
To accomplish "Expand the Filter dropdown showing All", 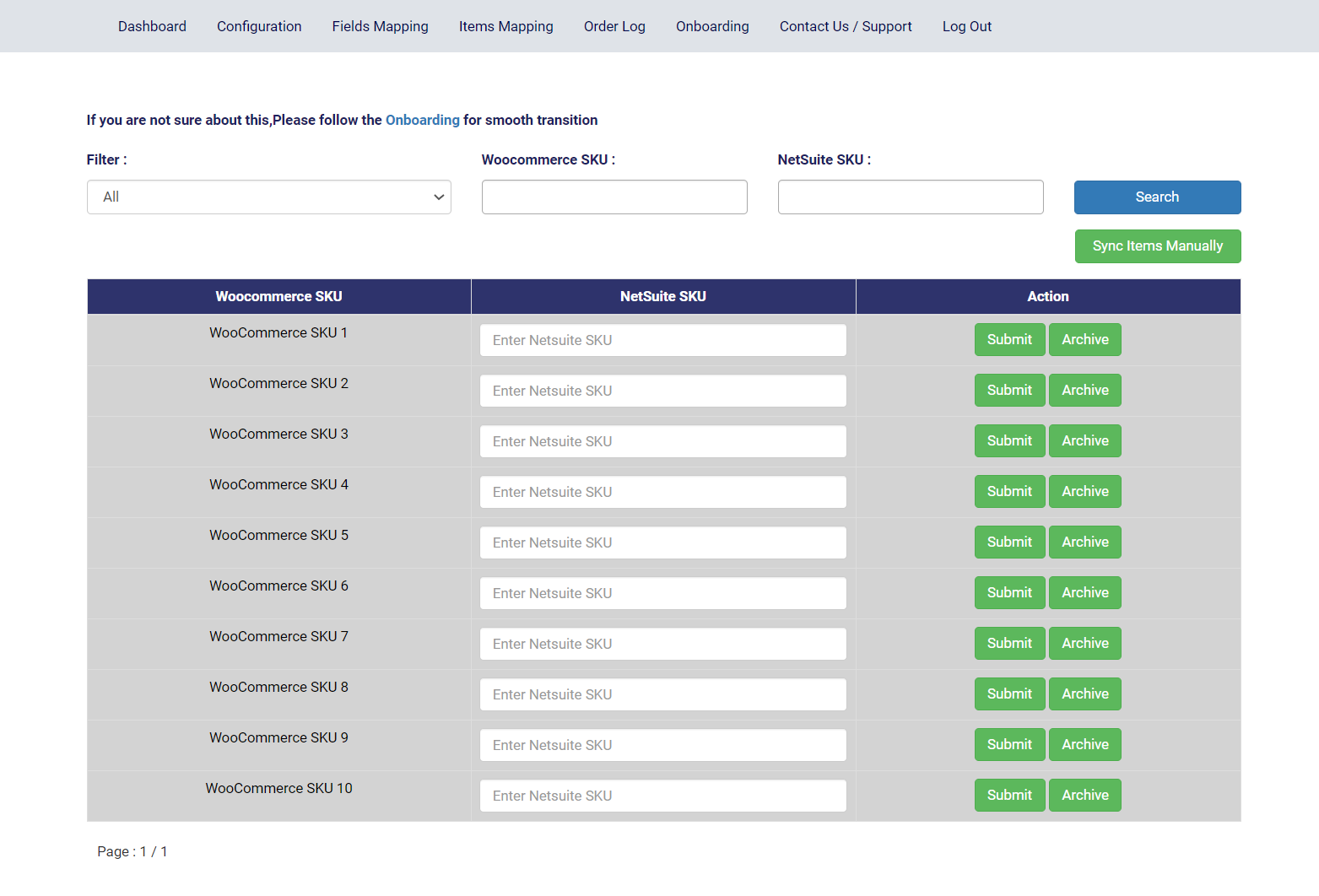I will [269, 197].
